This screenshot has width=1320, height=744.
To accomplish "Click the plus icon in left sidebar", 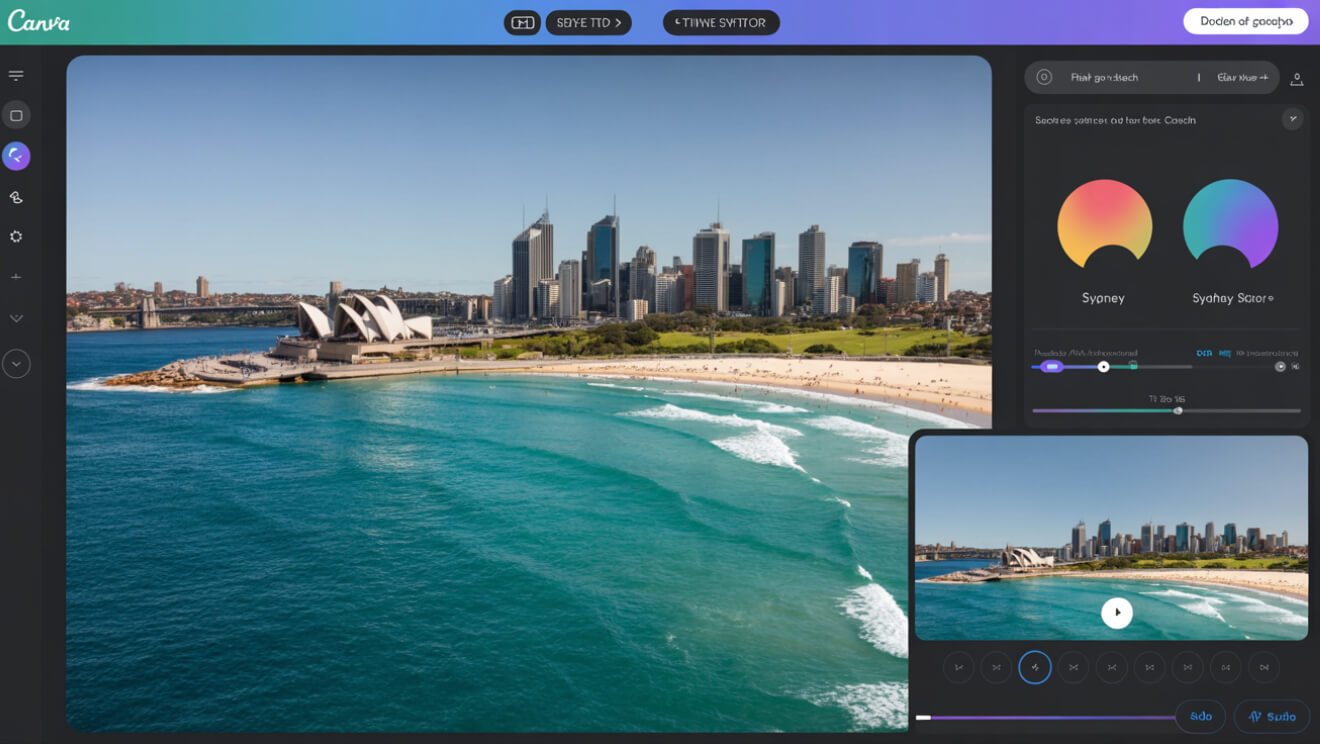I will [x=16, y=277].
